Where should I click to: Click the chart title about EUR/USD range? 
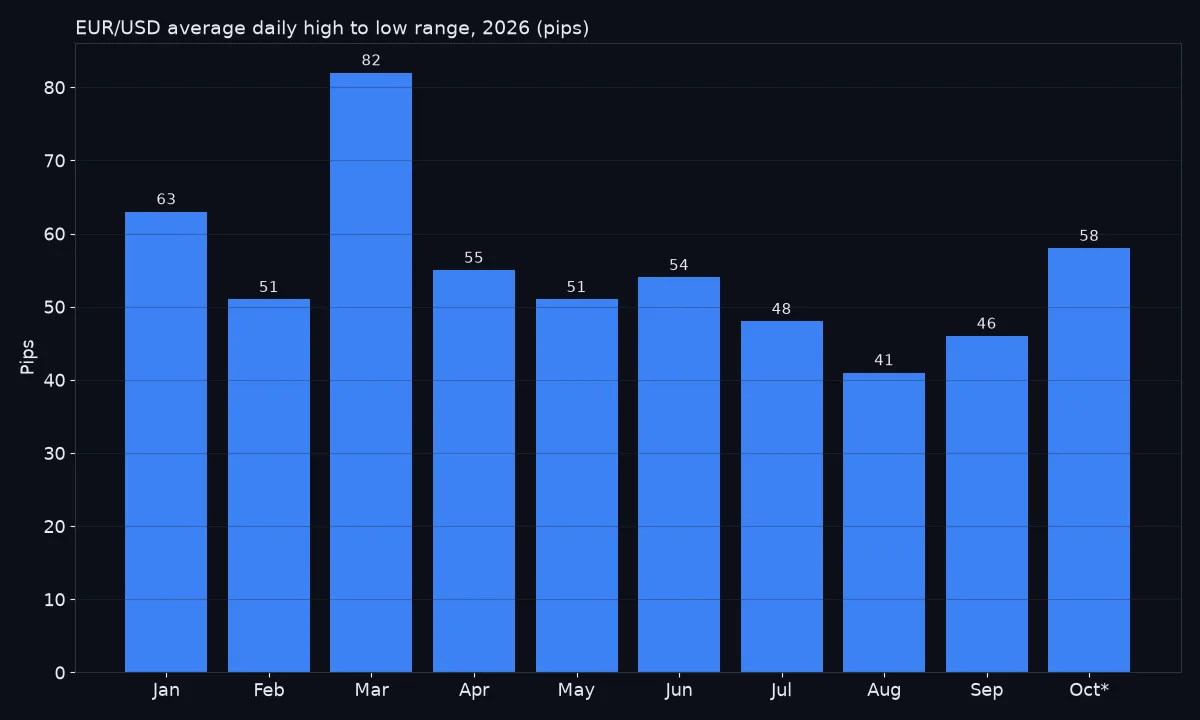[332, 28]
